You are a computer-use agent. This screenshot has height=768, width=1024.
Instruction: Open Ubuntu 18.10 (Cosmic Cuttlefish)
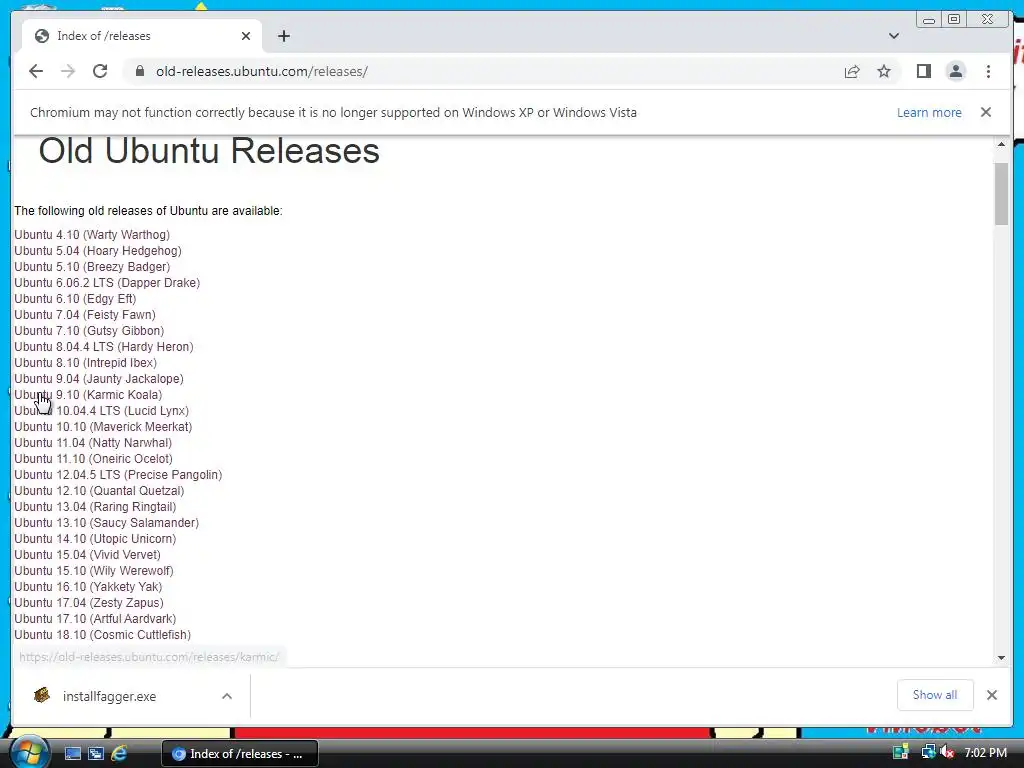103,635
